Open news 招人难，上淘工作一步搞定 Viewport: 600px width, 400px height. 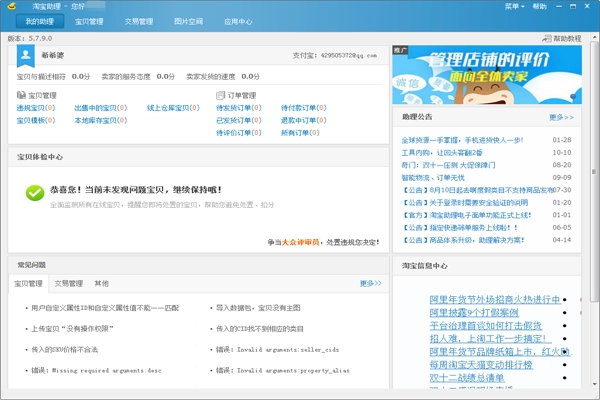[x=490, y=339]
